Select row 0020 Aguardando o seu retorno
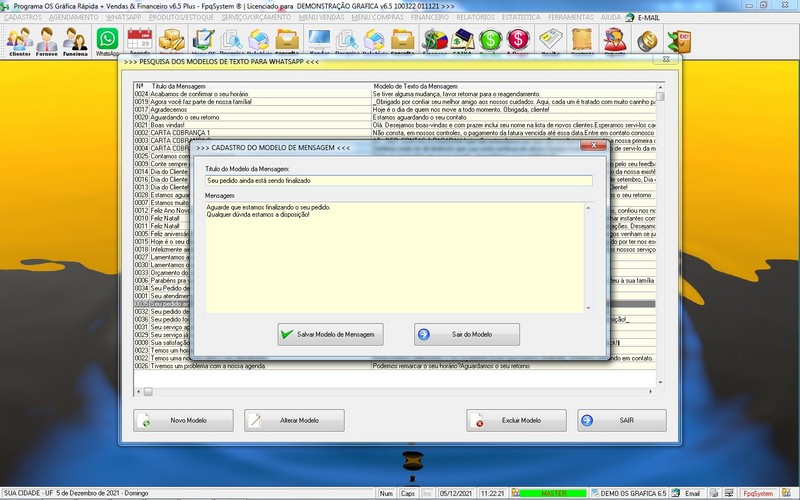The image size is (800, 500). [x=394, y=117]
